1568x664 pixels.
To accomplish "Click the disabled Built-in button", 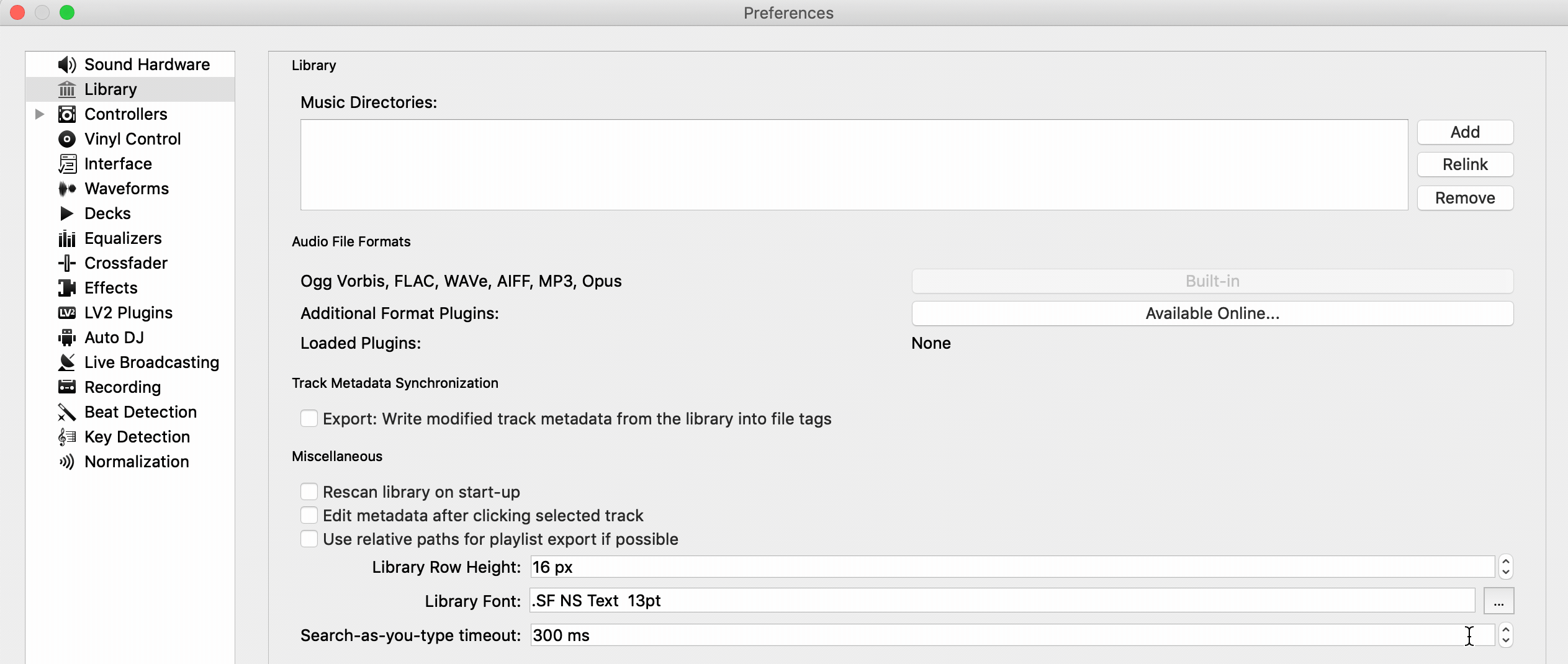I will click(x=1212, y=281).
